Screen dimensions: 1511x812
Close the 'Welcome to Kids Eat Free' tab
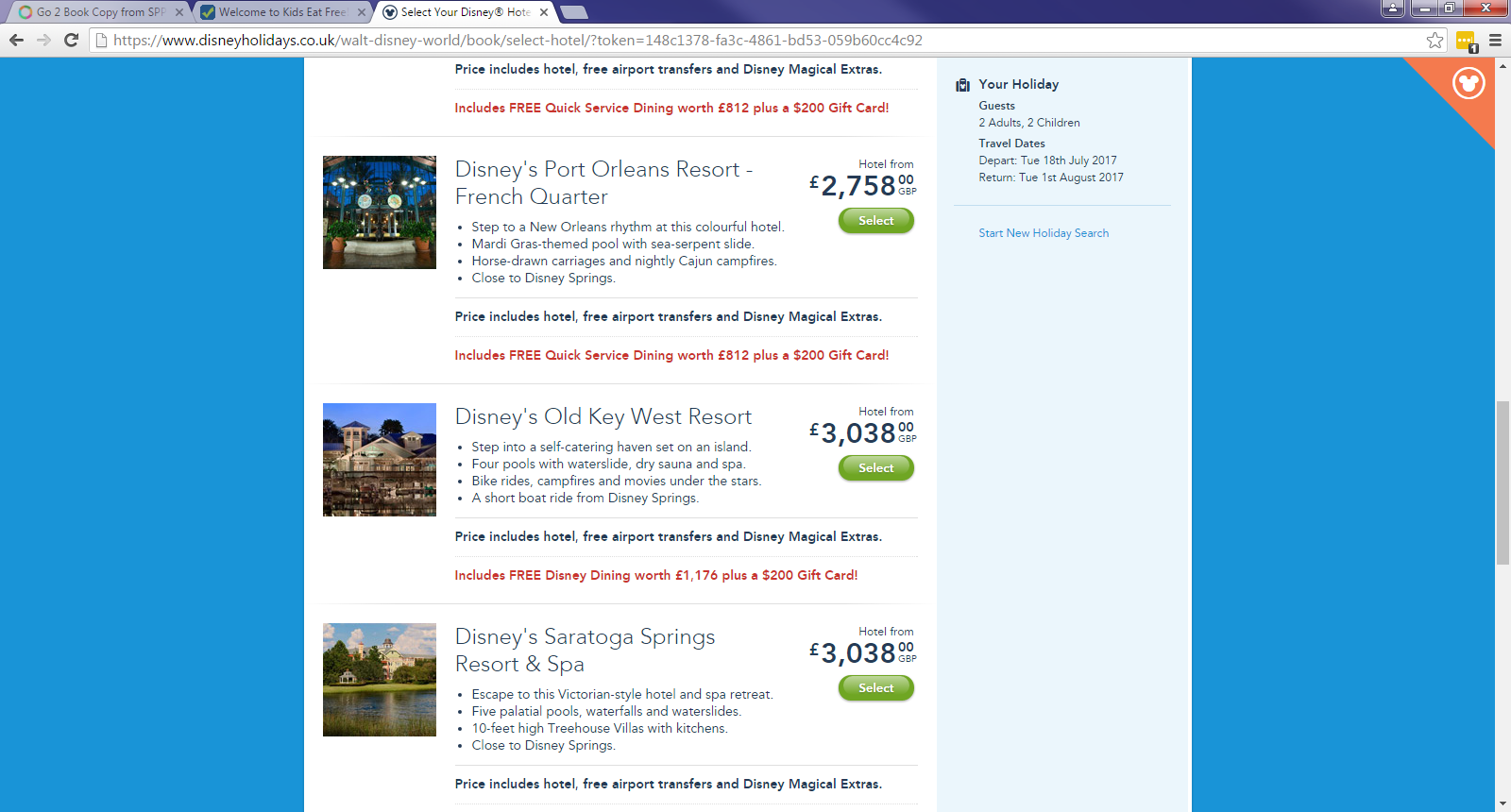coord(362,12)
